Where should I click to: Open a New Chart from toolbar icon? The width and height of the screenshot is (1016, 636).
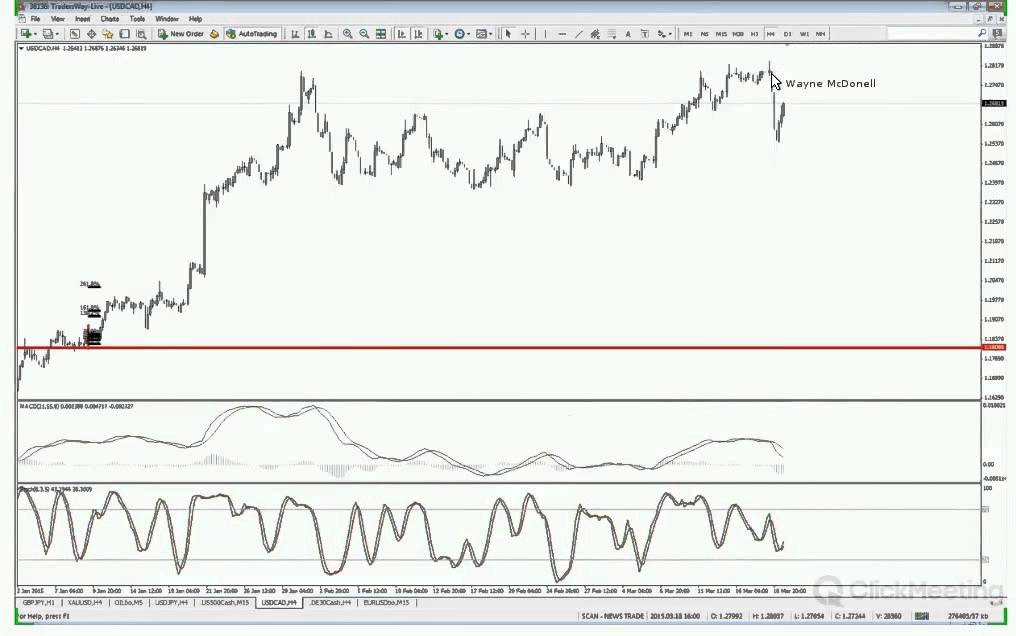pos(26,34)
